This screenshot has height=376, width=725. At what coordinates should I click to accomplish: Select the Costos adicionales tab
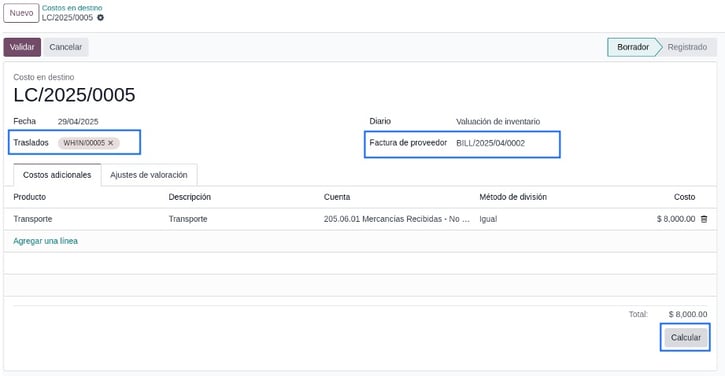pos(57,175)
